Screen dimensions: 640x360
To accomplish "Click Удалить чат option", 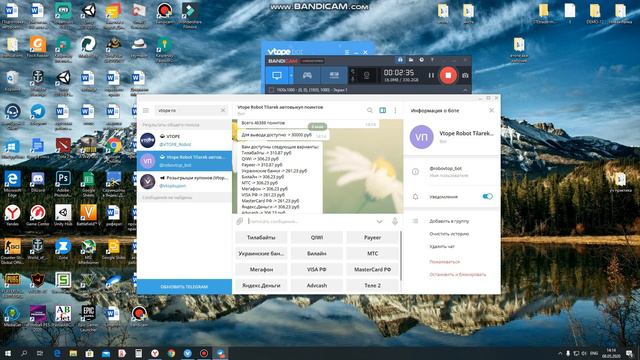I will click(442, 247).
